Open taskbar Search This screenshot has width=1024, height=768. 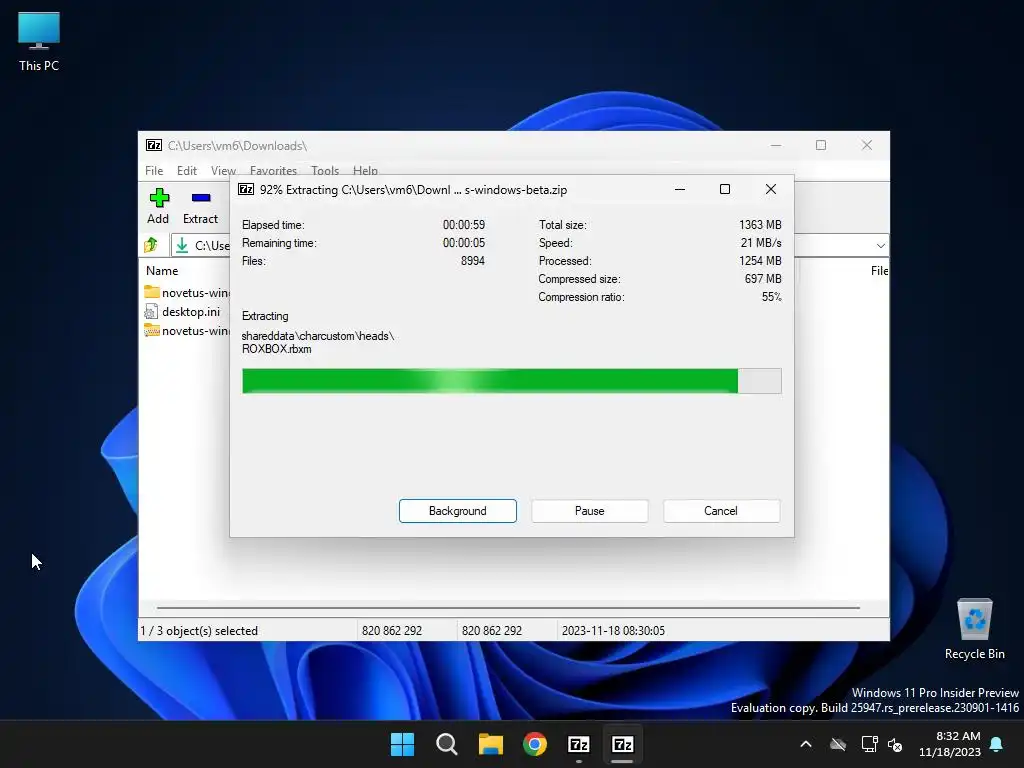447,744
